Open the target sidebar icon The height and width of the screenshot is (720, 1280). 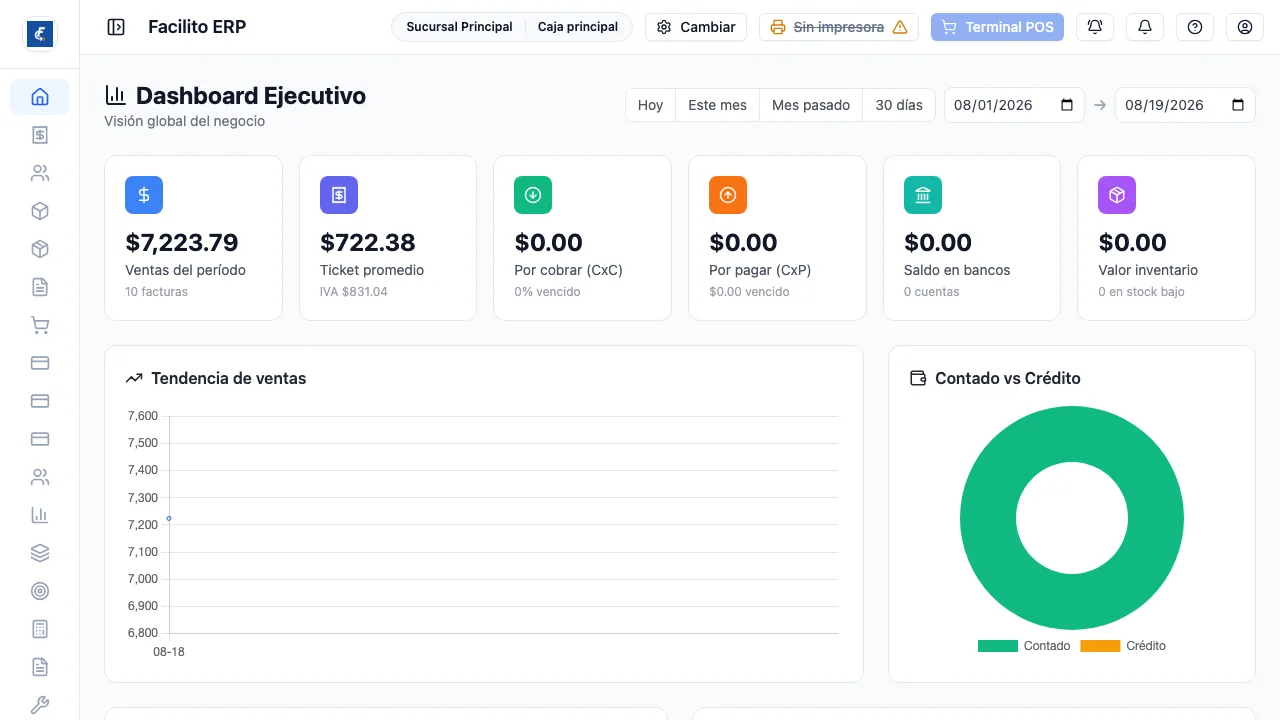click(x=40, y=591)
